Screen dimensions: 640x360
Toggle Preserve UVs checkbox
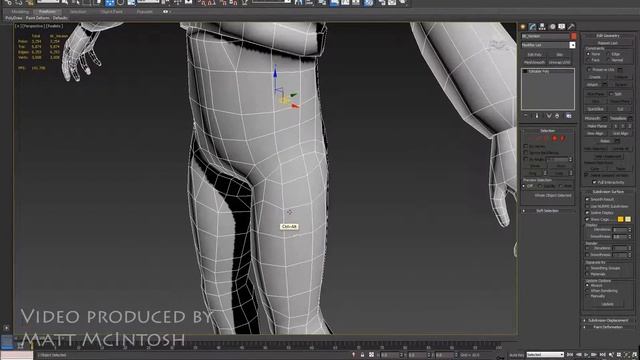589,70
